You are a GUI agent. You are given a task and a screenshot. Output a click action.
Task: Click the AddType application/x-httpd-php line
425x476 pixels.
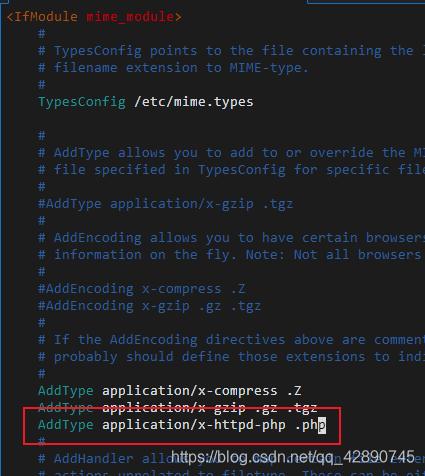point(182,425)
